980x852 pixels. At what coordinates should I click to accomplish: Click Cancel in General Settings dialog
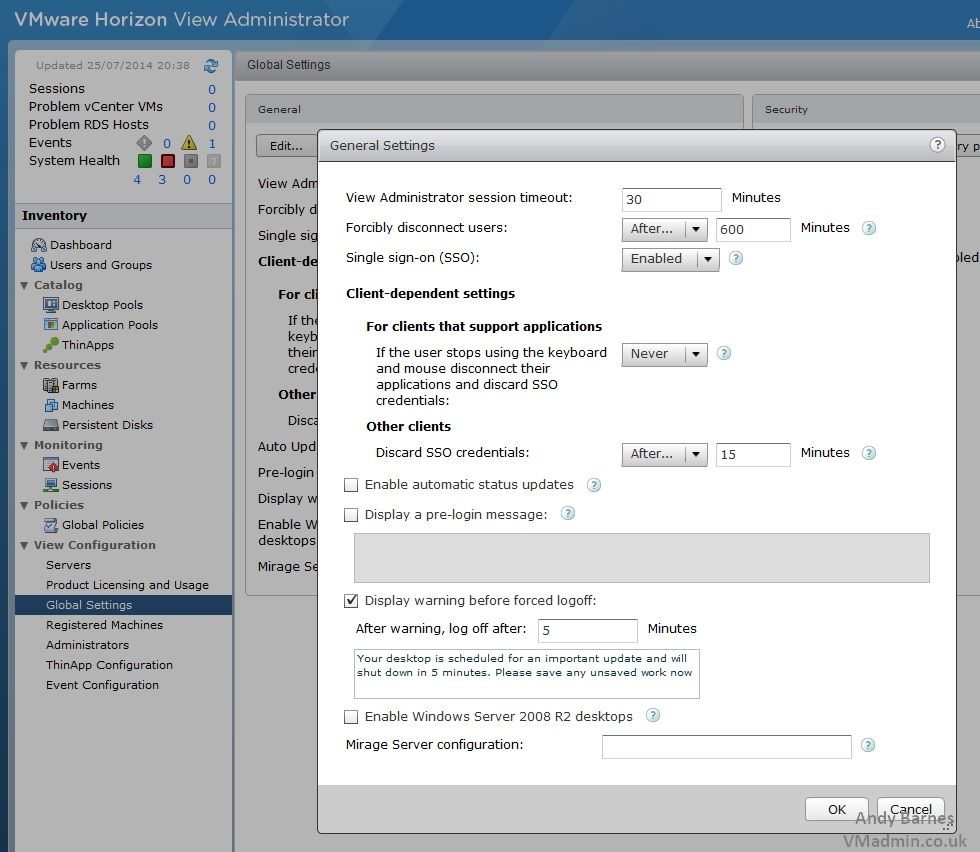[910, 809]
